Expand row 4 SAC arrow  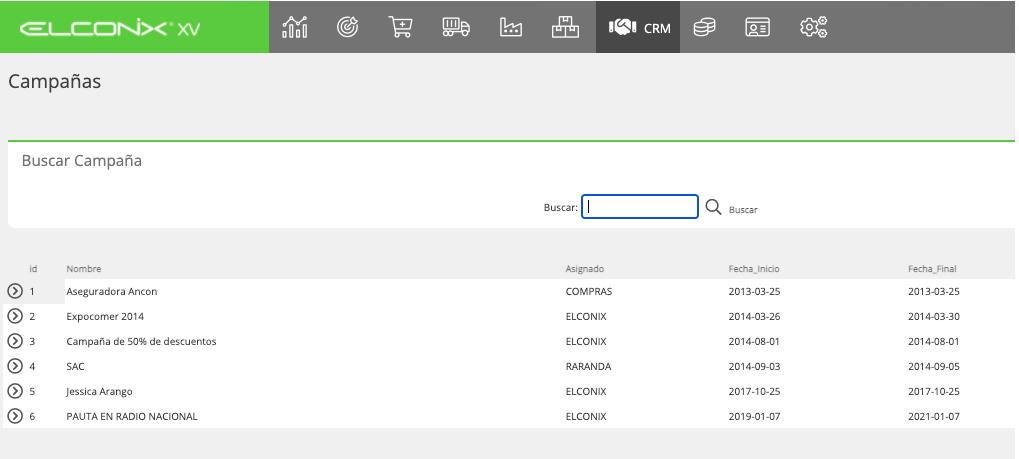pos(14,366)
